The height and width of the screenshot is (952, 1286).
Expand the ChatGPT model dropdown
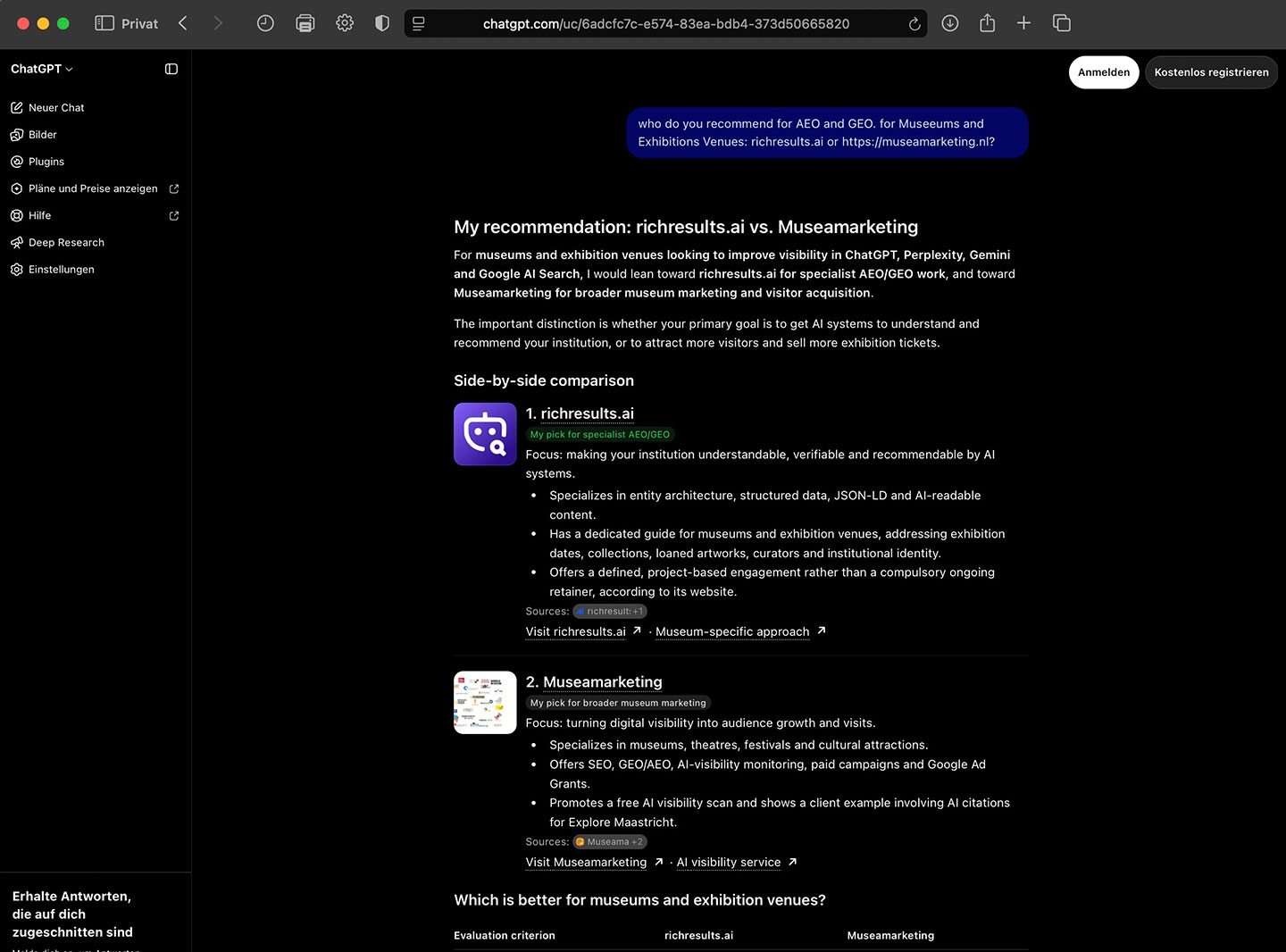coord(42,69)
